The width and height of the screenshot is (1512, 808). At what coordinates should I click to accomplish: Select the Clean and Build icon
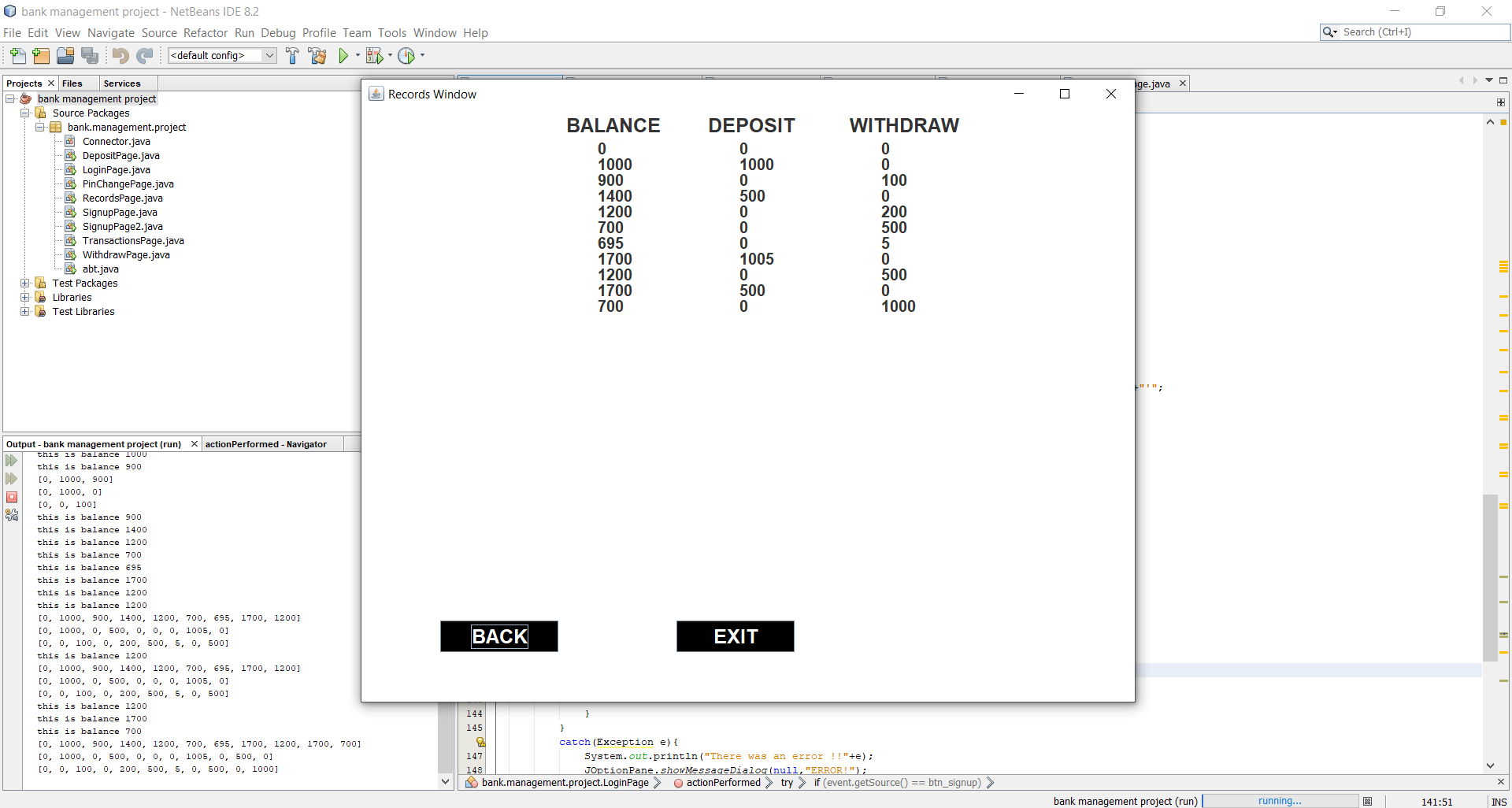[x=317, y=55]
